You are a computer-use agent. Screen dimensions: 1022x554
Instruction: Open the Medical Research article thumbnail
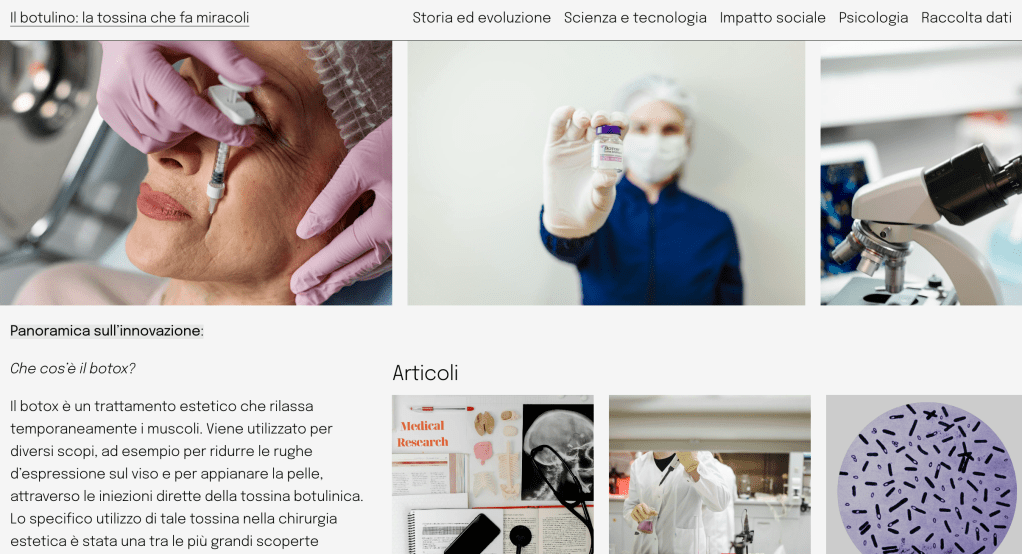click(493, 474)
